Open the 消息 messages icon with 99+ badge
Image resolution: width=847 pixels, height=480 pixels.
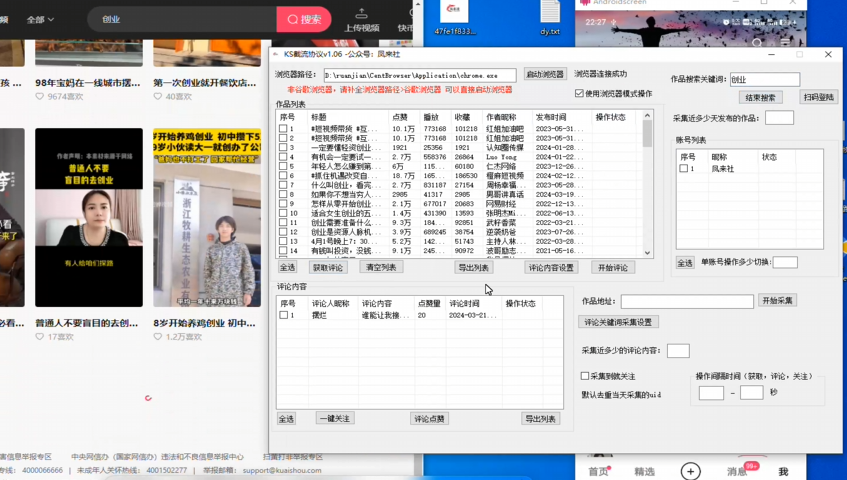click(x=738, y=471)
